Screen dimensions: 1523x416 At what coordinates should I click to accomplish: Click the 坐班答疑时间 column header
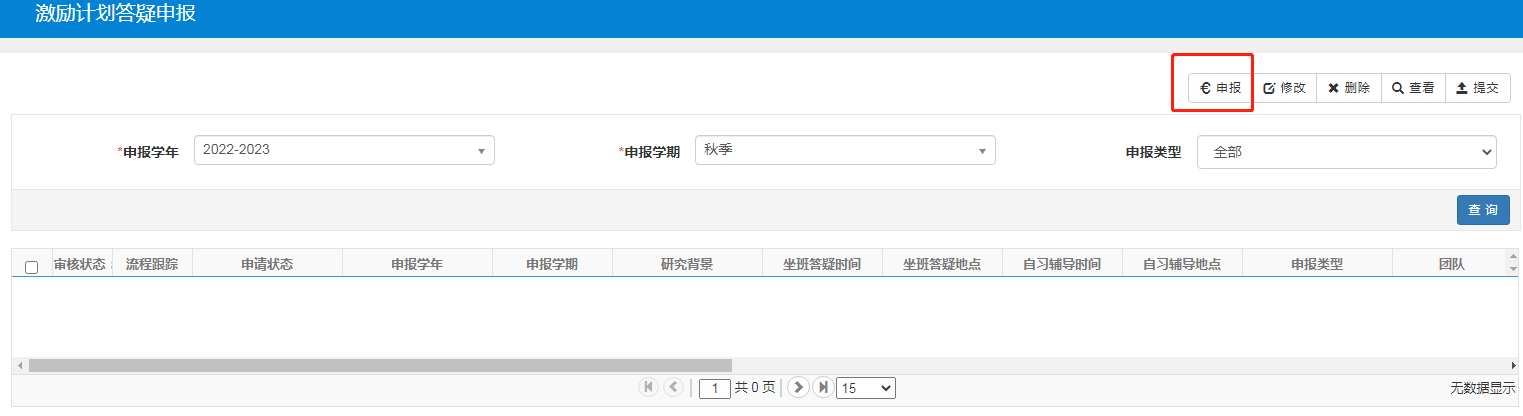822,264
